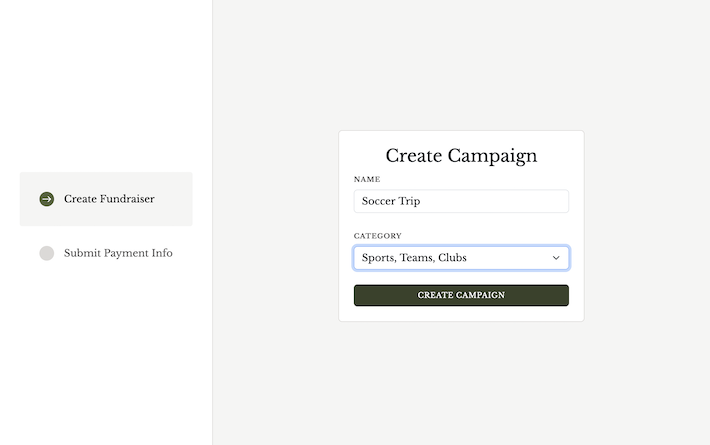Expand the Category dropdown chevron arrow

(x=556, y=258)
